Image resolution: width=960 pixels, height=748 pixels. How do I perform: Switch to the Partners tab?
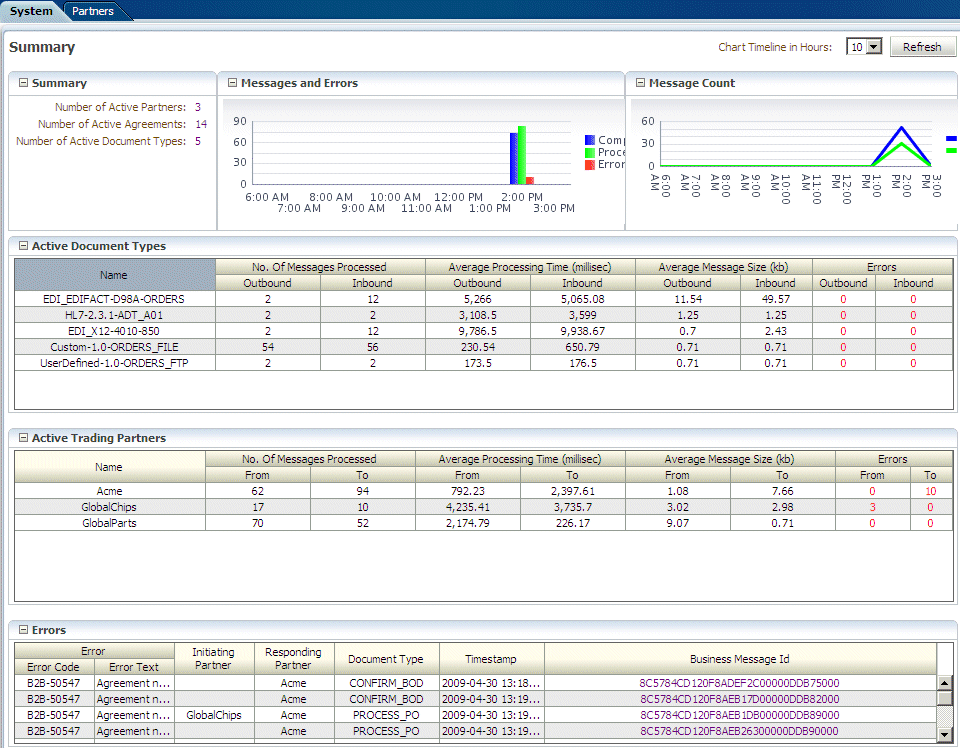click(x=92, y=11)
